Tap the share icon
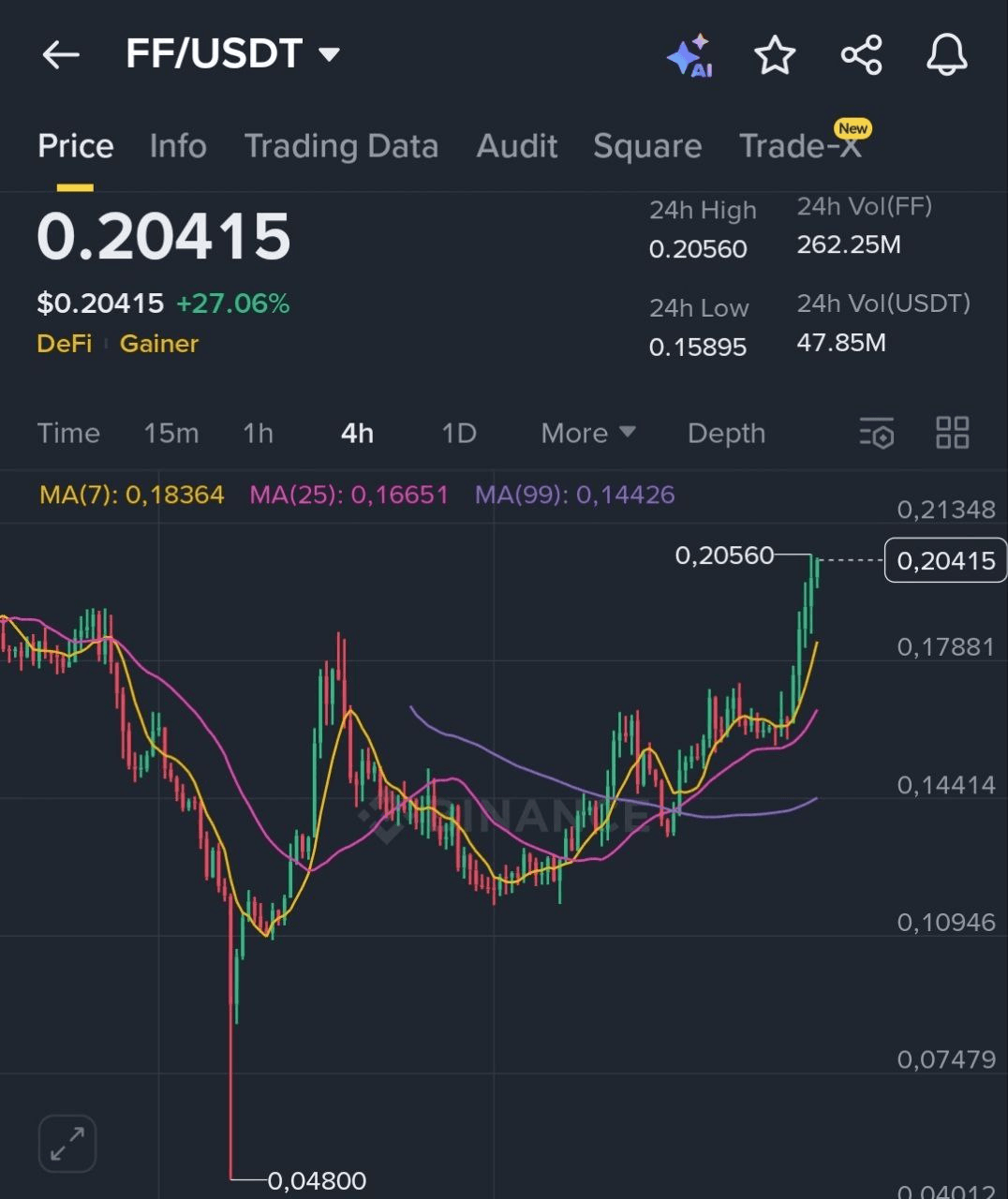Viewport: 1008px width, 1199px height. [861, 55]
